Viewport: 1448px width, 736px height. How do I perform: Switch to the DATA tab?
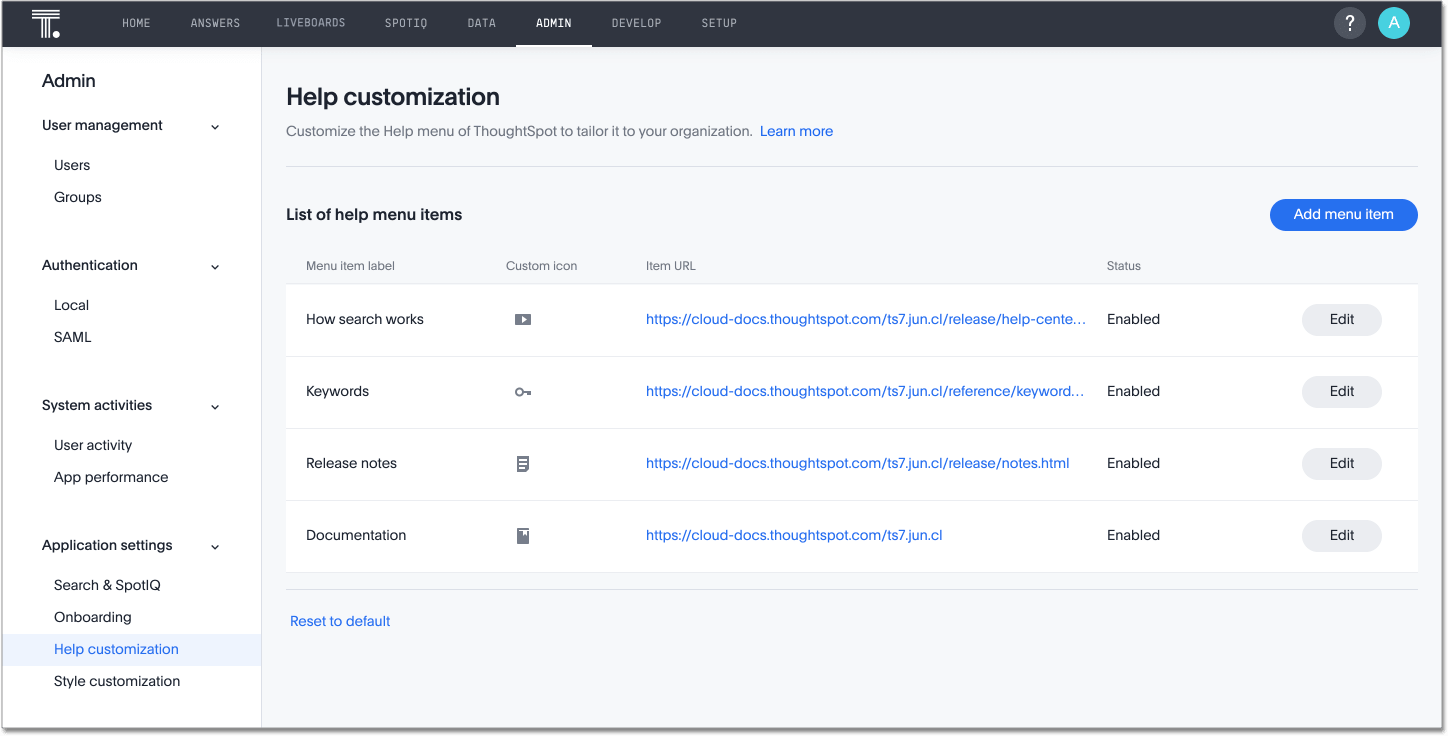481,23
